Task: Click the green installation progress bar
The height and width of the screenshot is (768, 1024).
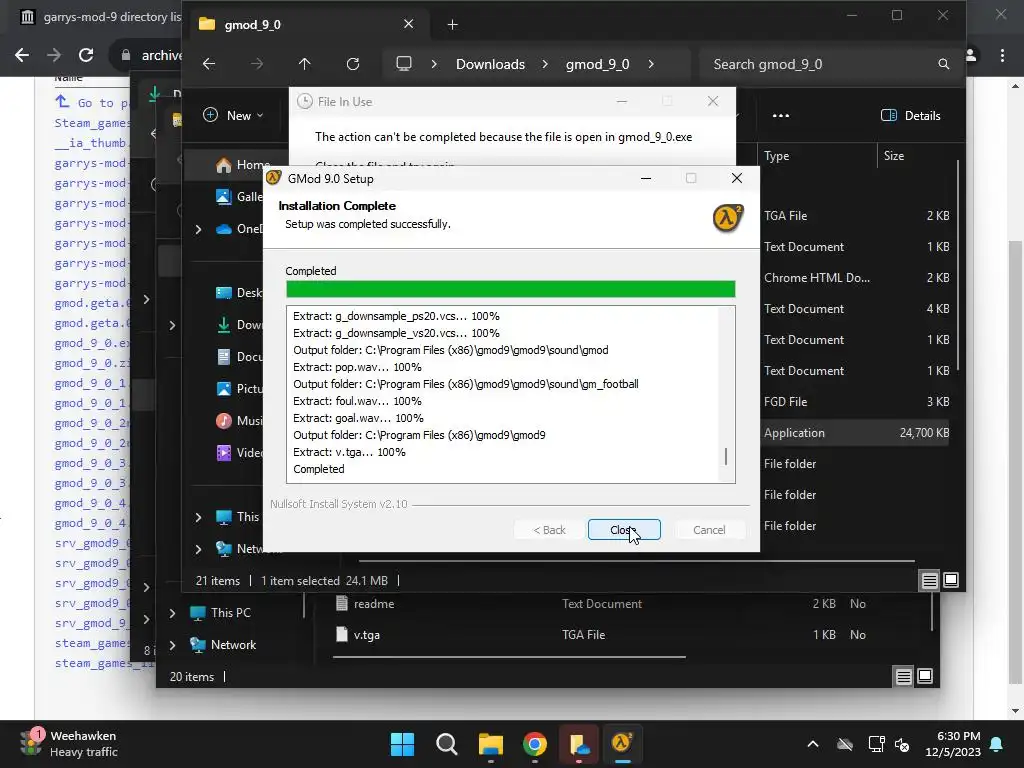Action: [510, 289]
